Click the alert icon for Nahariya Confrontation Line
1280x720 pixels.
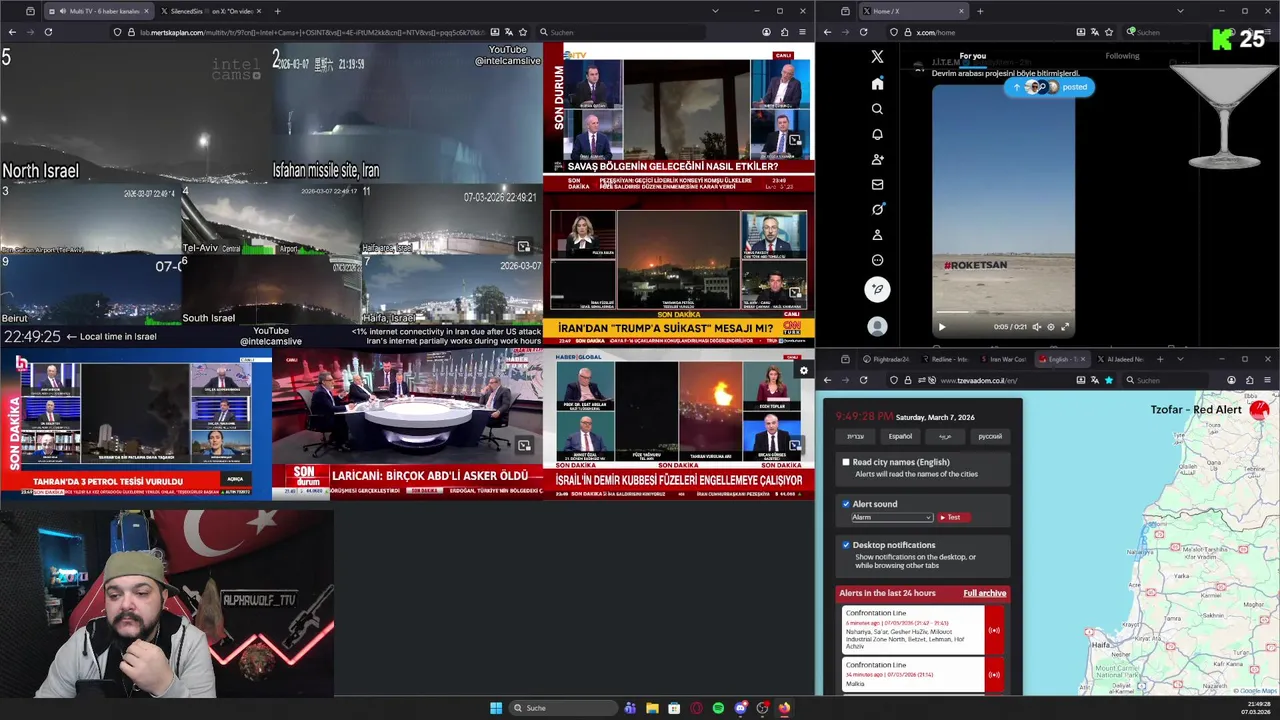994,630
